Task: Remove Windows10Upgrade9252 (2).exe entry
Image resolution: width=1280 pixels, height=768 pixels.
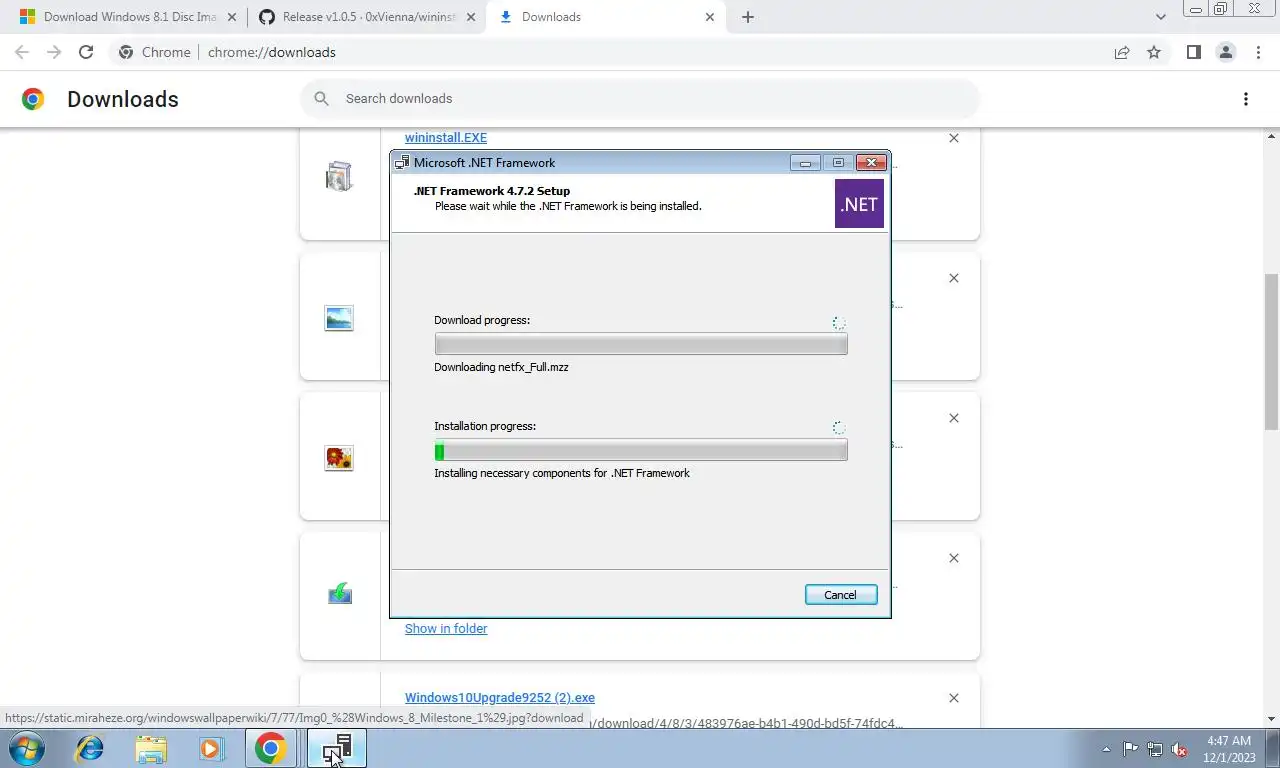Action: 954,698
